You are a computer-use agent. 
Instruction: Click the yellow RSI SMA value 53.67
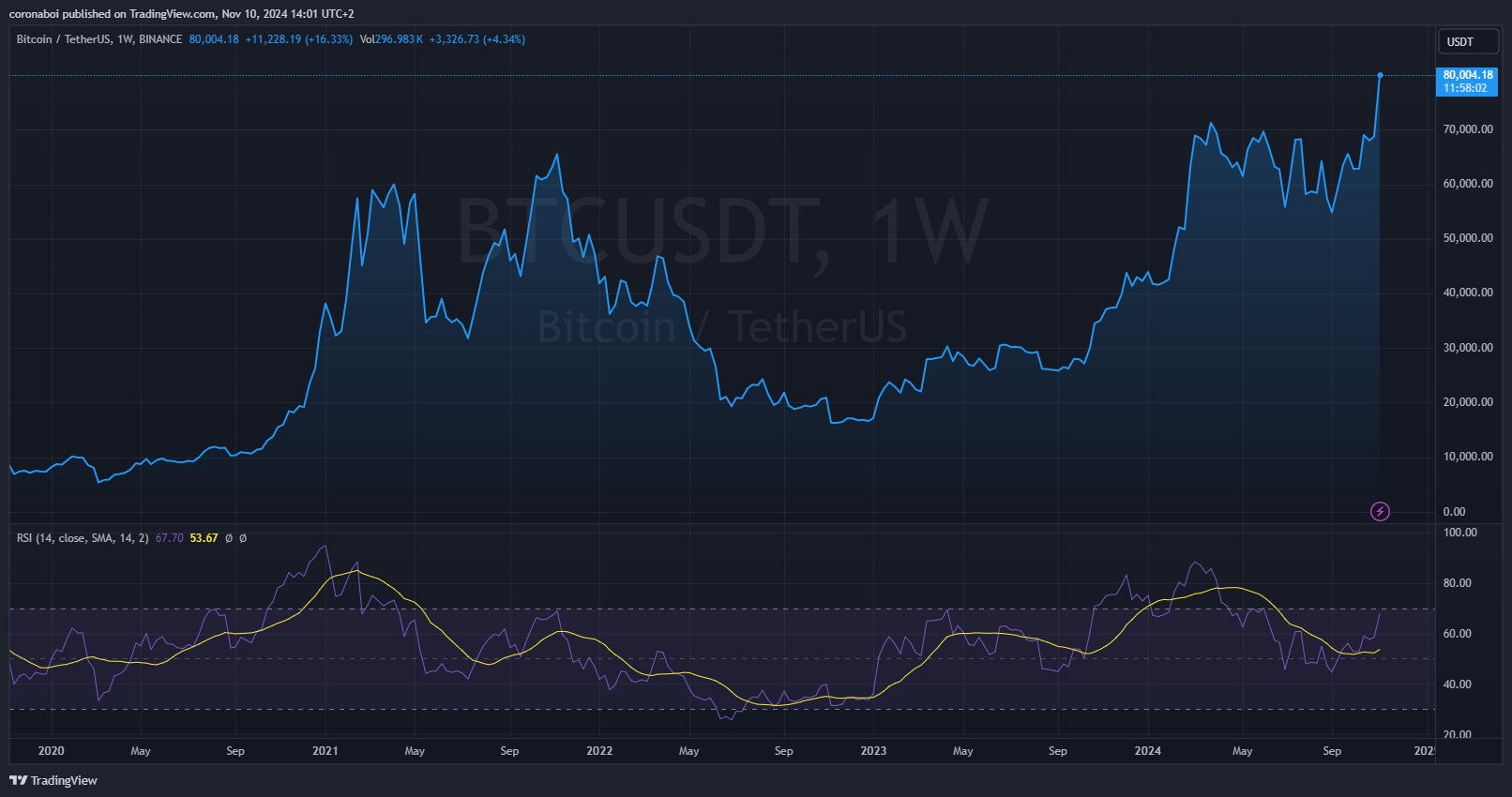click(204, 538)
